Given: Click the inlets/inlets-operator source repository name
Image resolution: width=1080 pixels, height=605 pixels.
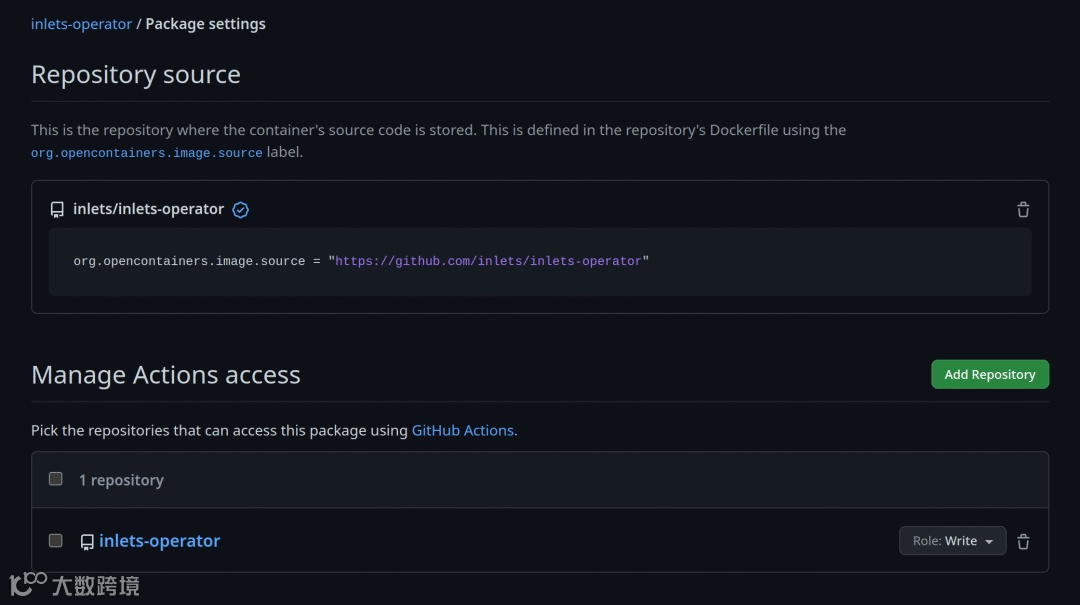Looking at the screenshot, I should pyautogui.click(x=148, y=209).
